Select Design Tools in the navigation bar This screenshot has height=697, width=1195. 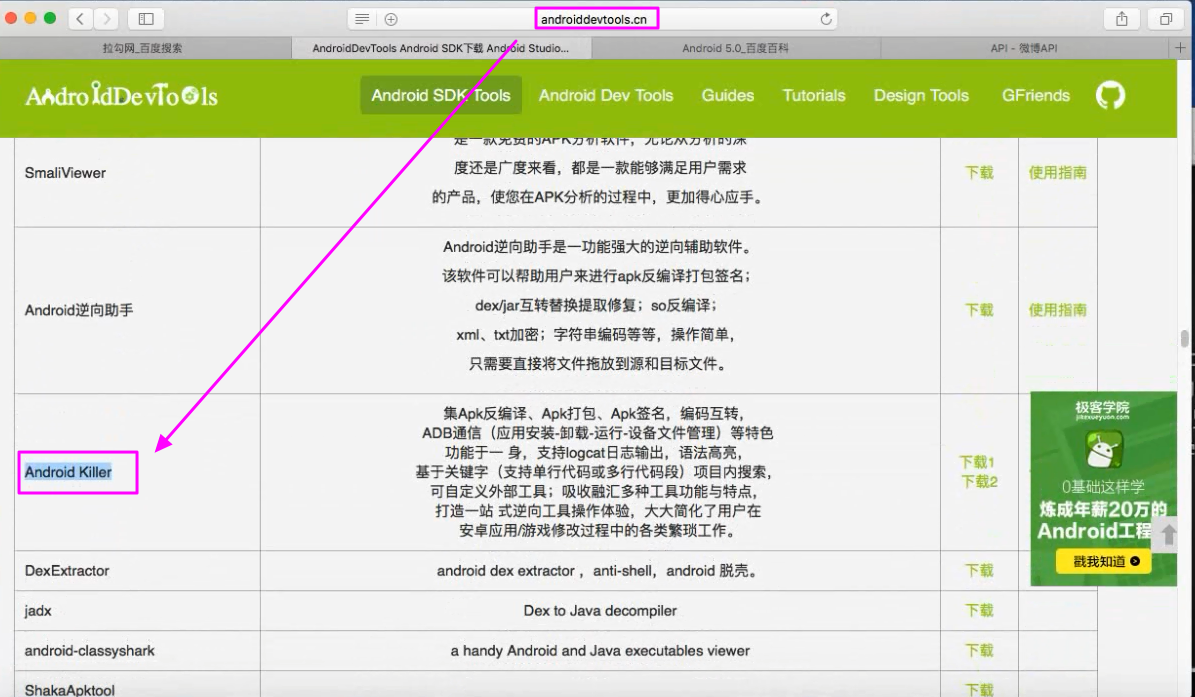(x=920, y=96)
